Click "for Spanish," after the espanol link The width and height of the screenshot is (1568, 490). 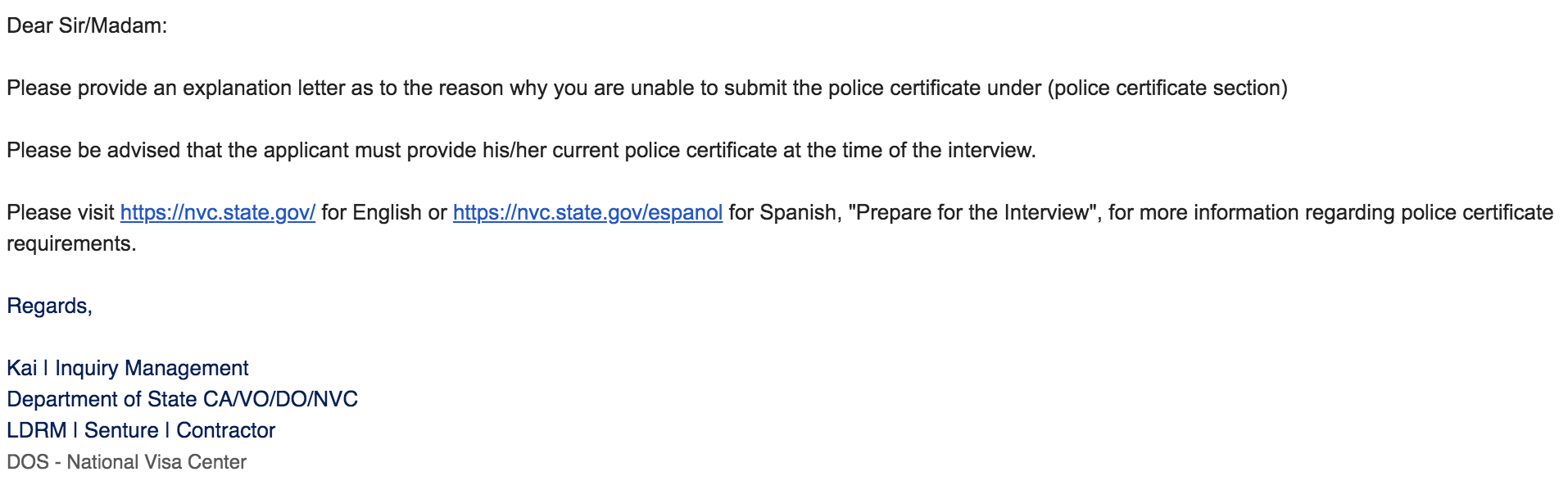(785, 213)
